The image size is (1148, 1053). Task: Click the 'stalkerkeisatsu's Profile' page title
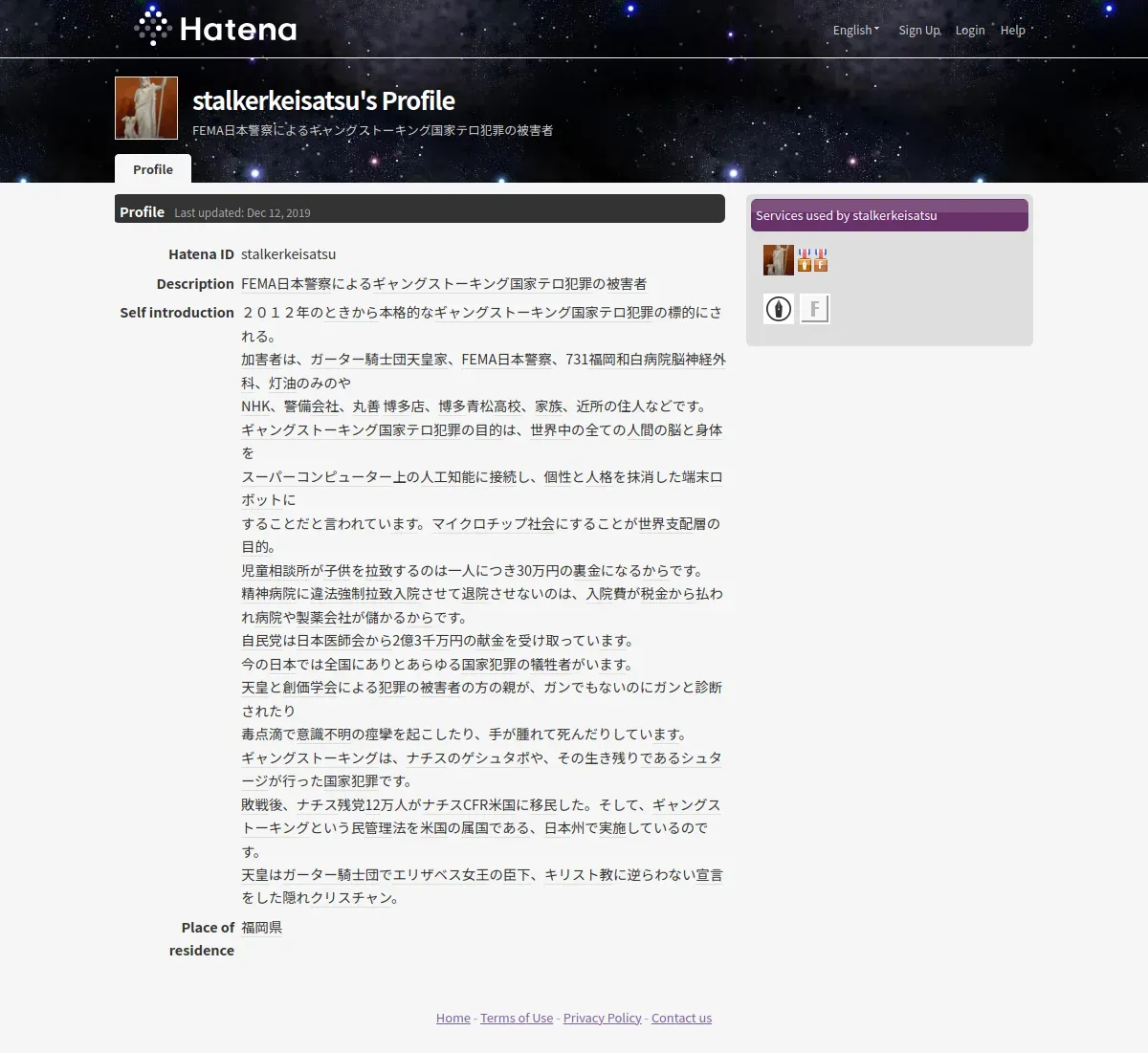tap(323, 100)
